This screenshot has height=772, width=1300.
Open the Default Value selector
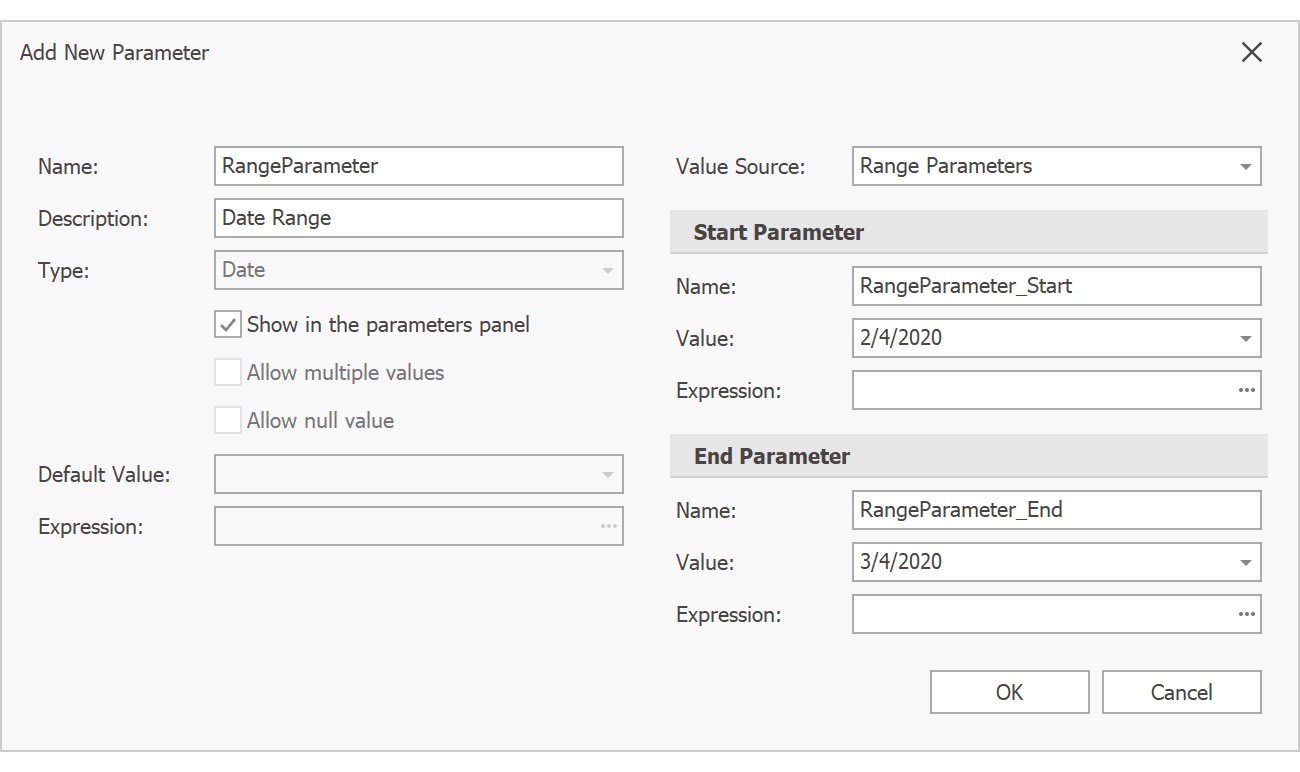coord(418,474)
